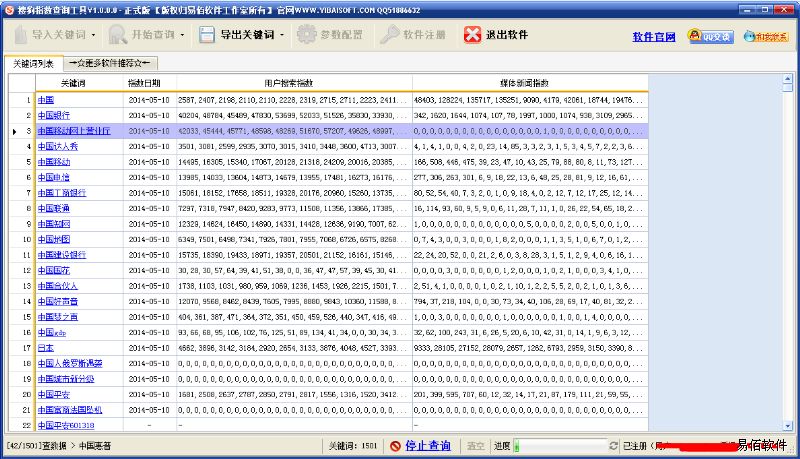Click the application logo icon in the title bar
This screenshot has height=459, width=800.
(x=9, y=10)
